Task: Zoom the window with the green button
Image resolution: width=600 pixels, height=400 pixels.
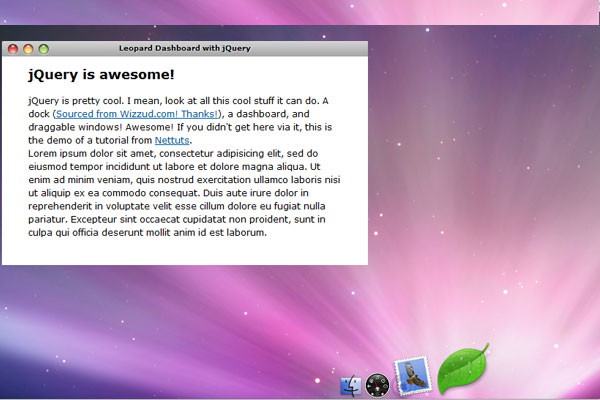Action: [43, 48]
